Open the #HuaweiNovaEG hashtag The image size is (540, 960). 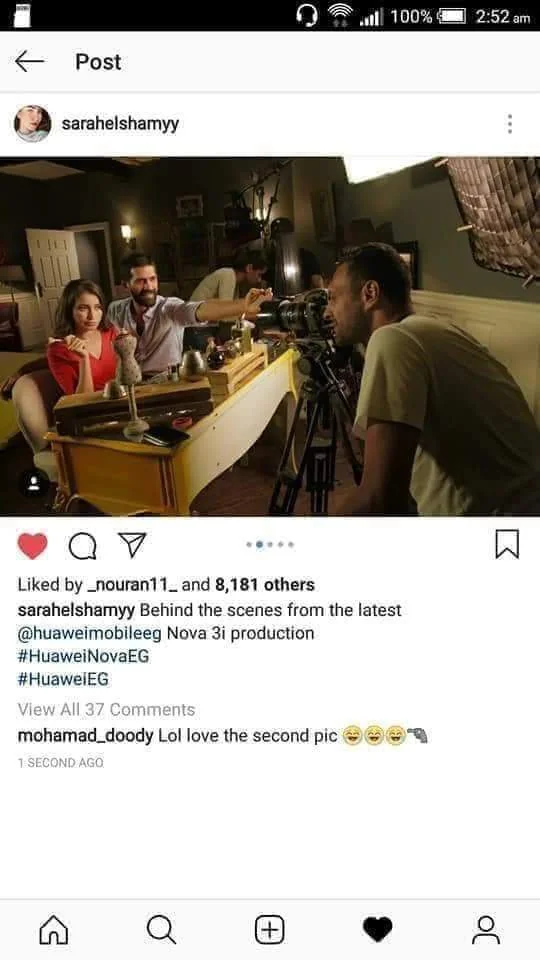click(x=83, y=656)
